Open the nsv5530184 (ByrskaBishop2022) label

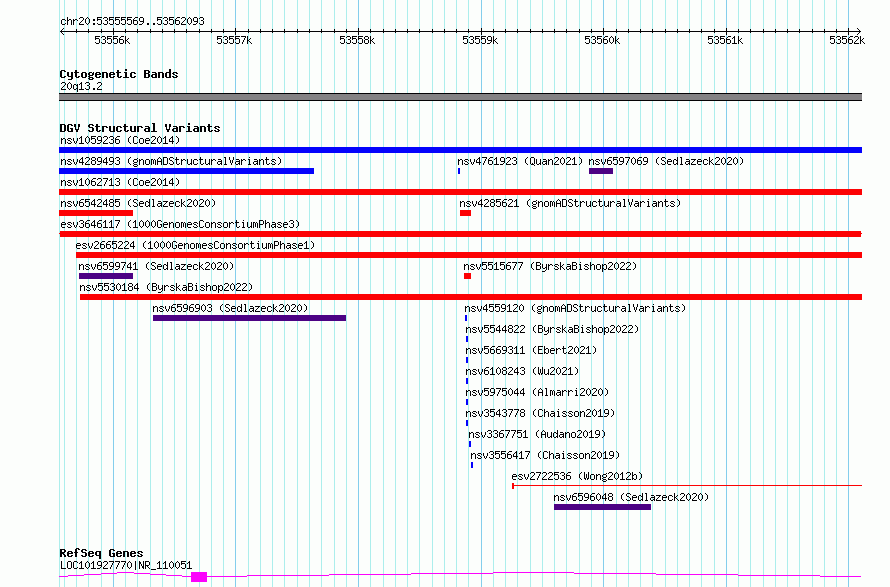pos(166,287)
